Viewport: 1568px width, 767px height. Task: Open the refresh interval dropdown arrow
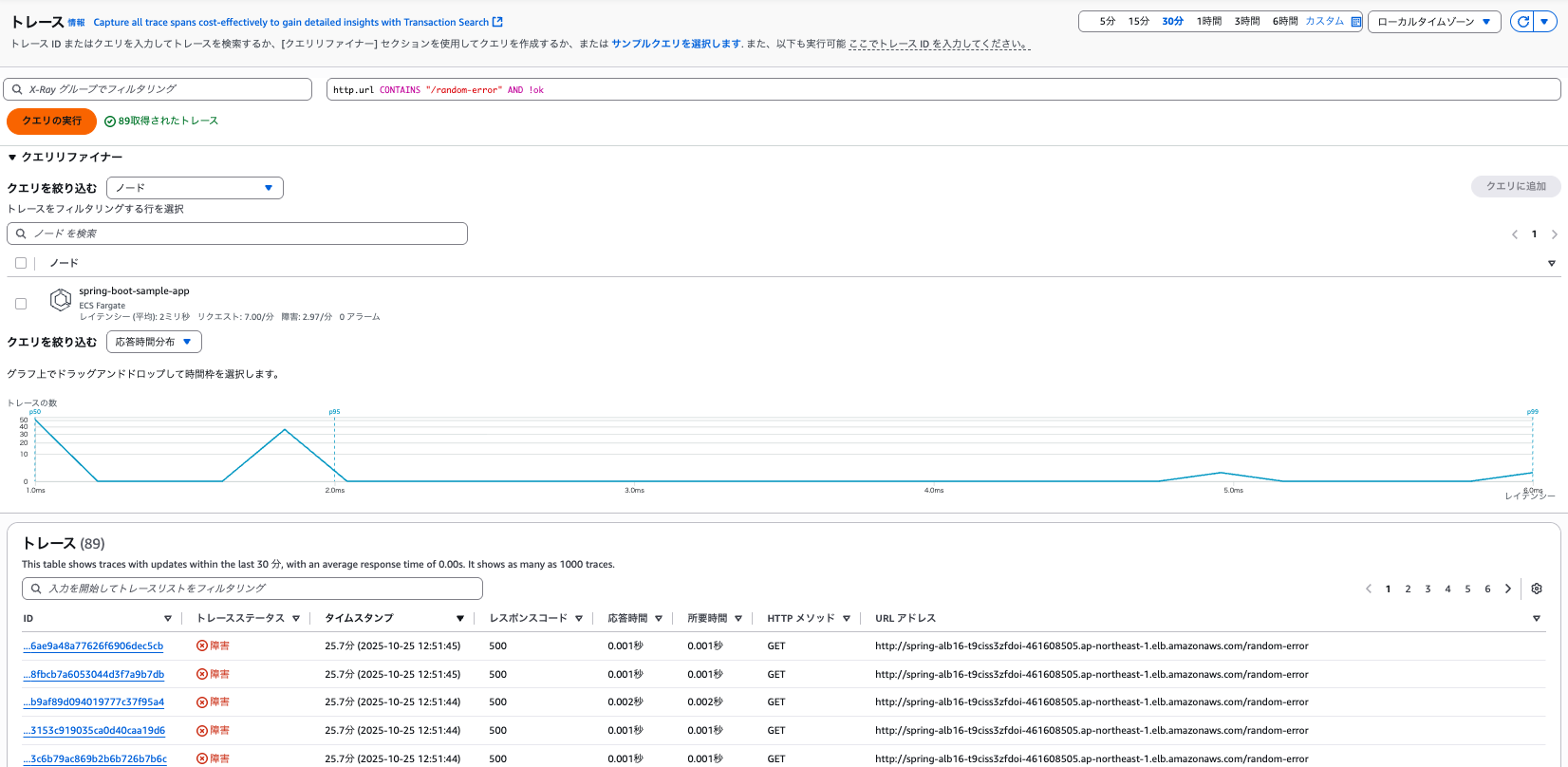click(1544, 22)
